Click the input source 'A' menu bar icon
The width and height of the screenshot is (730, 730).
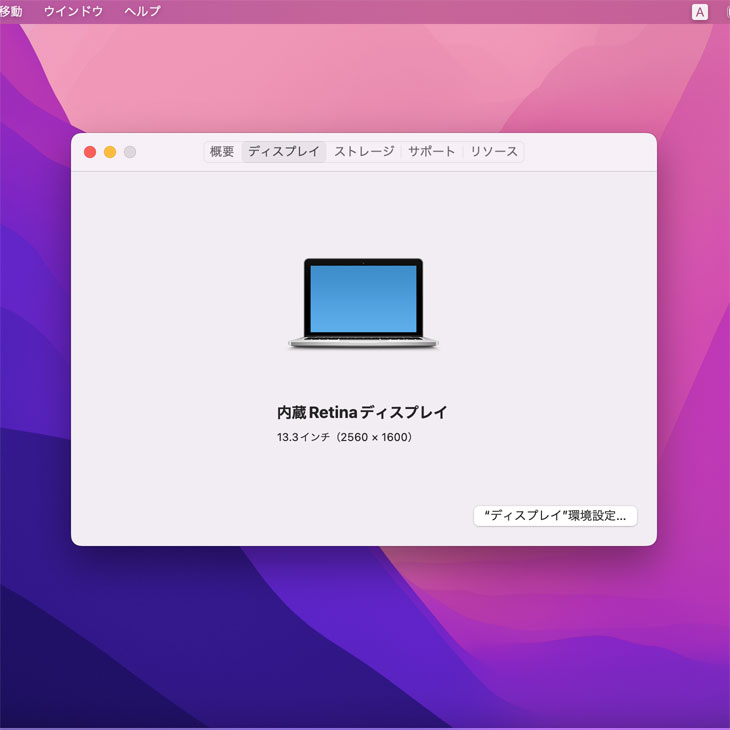click(699, 12)
